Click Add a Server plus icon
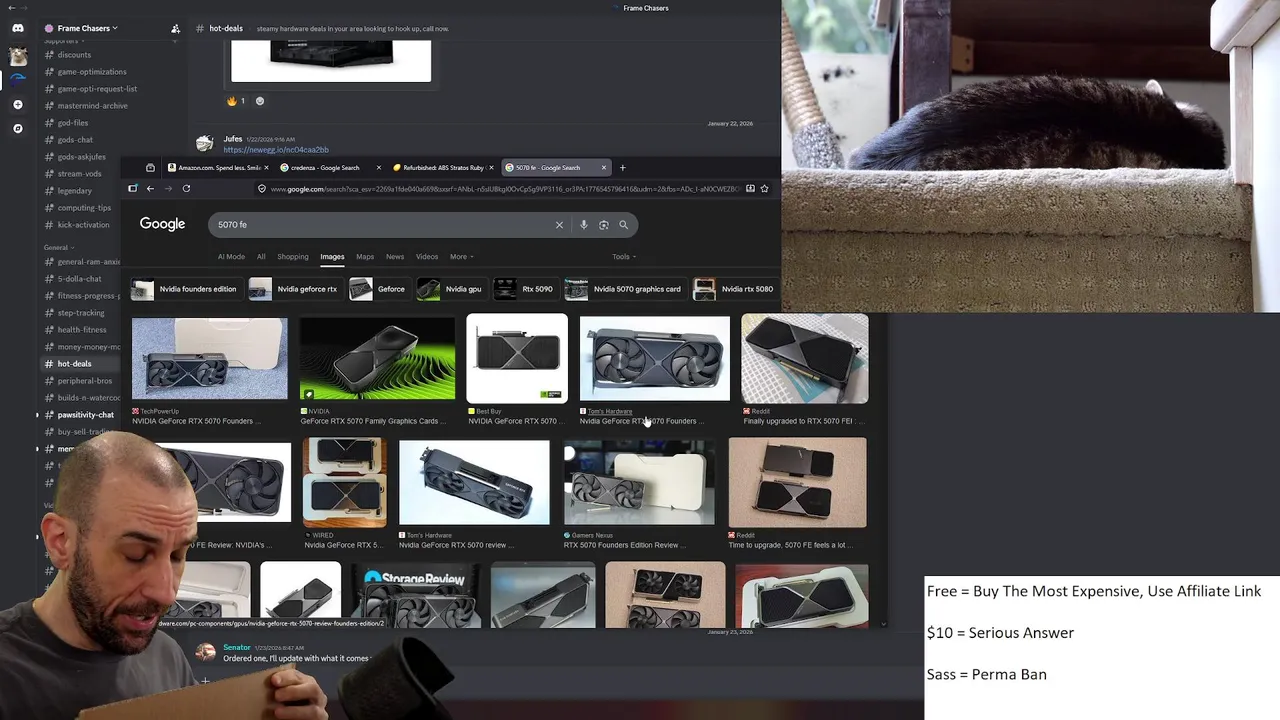Screen dimensions: 1280x720 17,104
